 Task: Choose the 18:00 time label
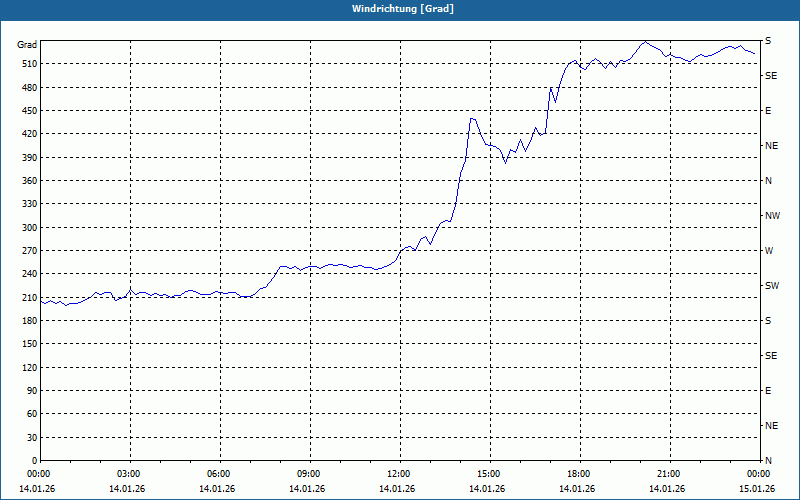tap(580, 474)
